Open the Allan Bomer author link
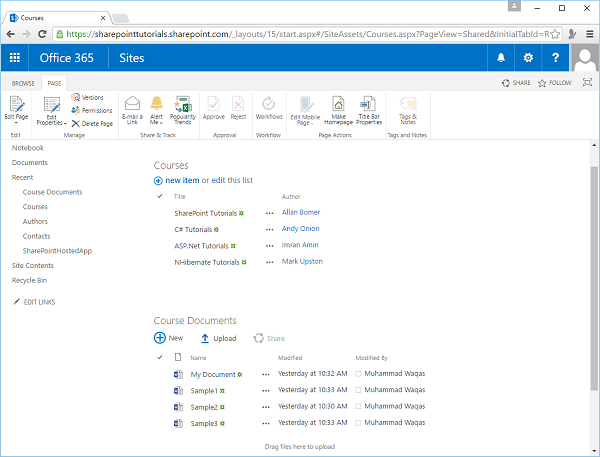This screenshot has width=600, height=457. [302, 213]
